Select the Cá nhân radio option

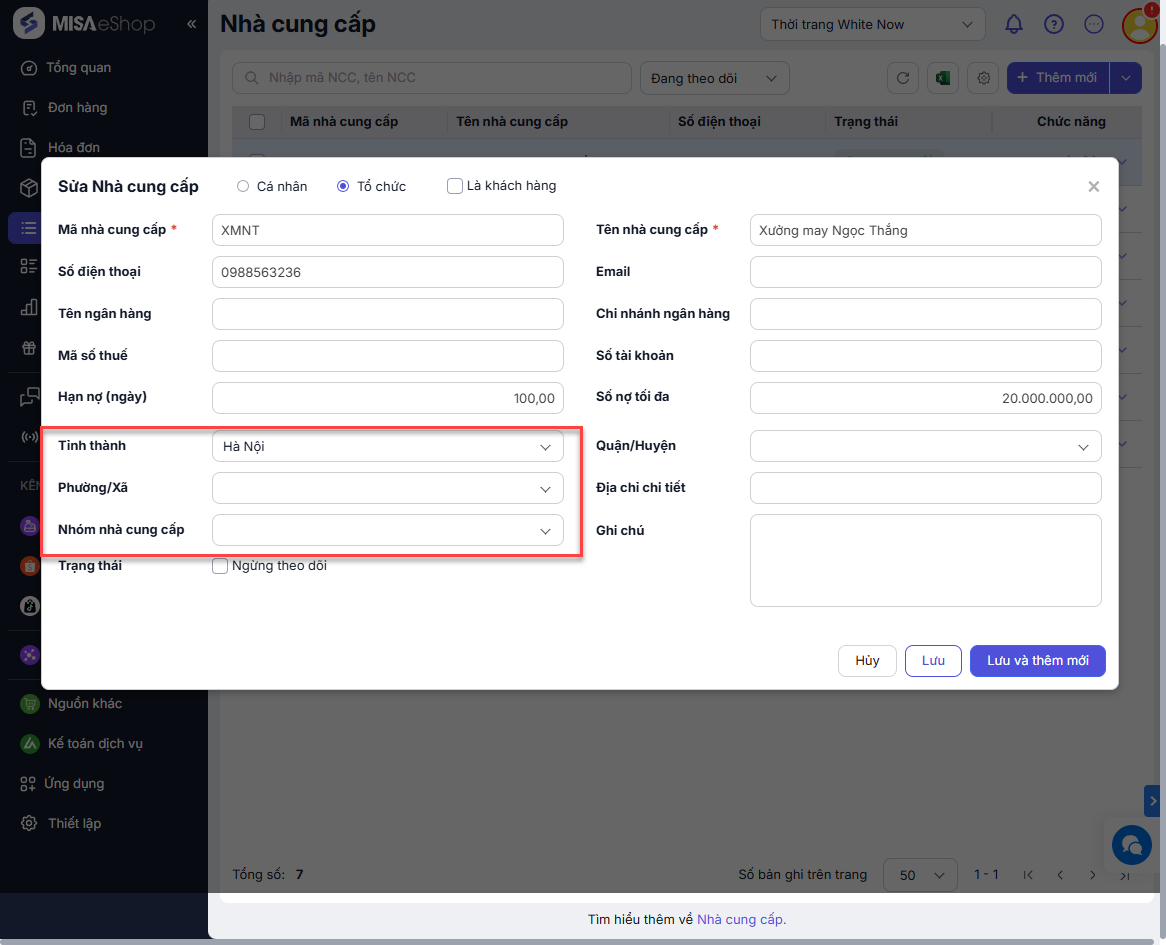click(242, 187)
